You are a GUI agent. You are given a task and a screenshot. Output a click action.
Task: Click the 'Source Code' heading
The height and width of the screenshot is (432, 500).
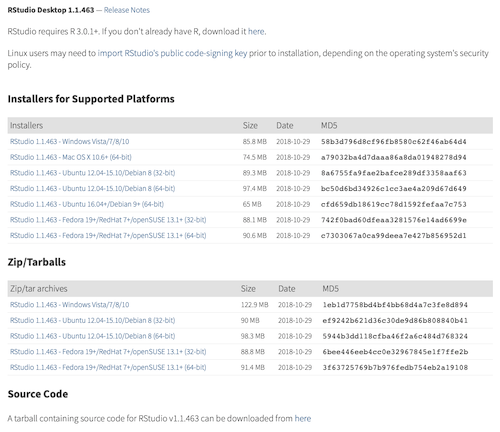(38, 394)
